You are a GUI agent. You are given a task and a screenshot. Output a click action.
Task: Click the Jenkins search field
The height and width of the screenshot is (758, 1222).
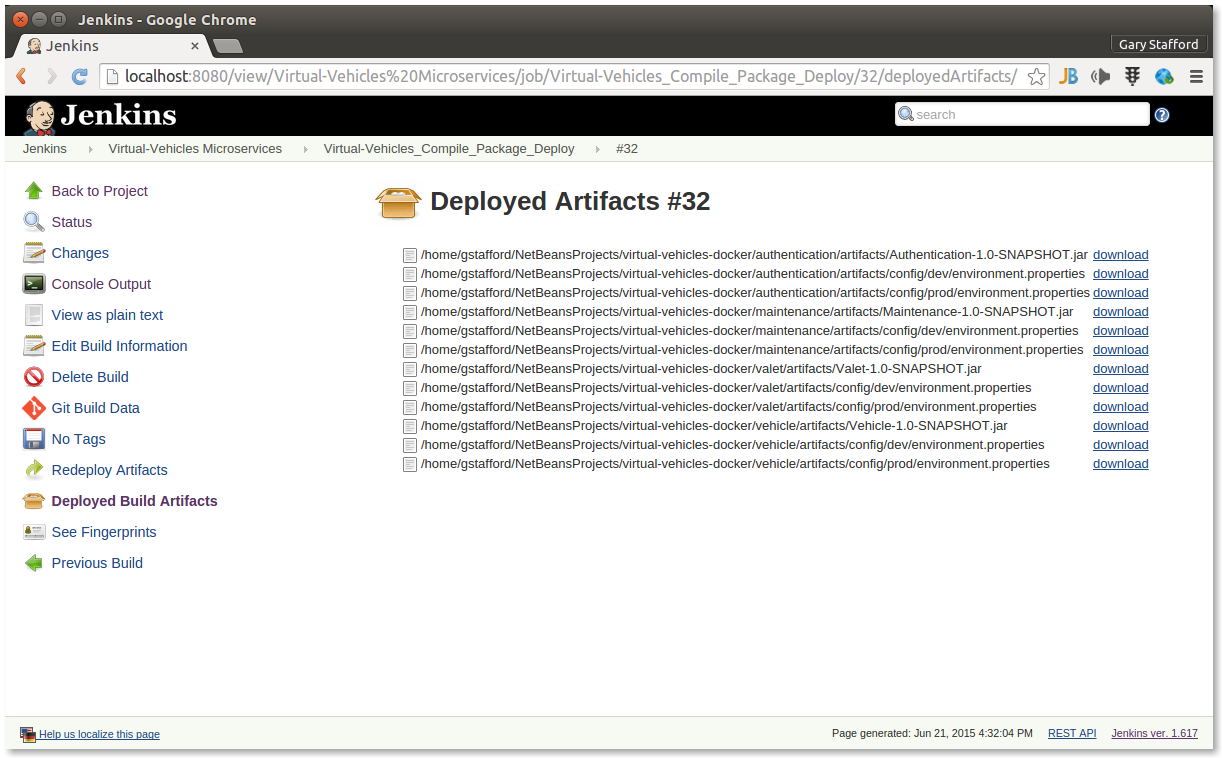point(1022,115)
